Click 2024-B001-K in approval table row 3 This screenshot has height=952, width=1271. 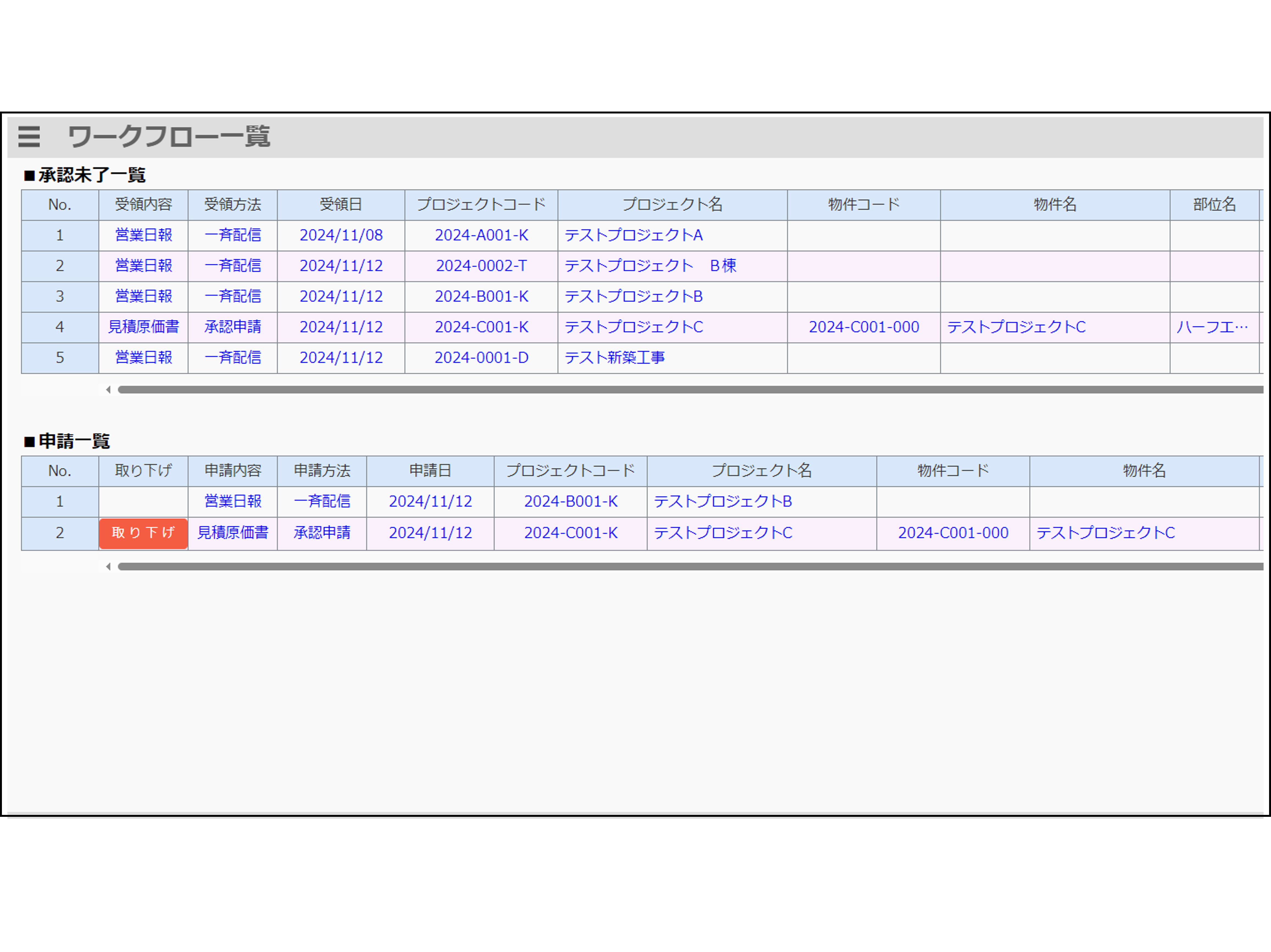(482, 297)
